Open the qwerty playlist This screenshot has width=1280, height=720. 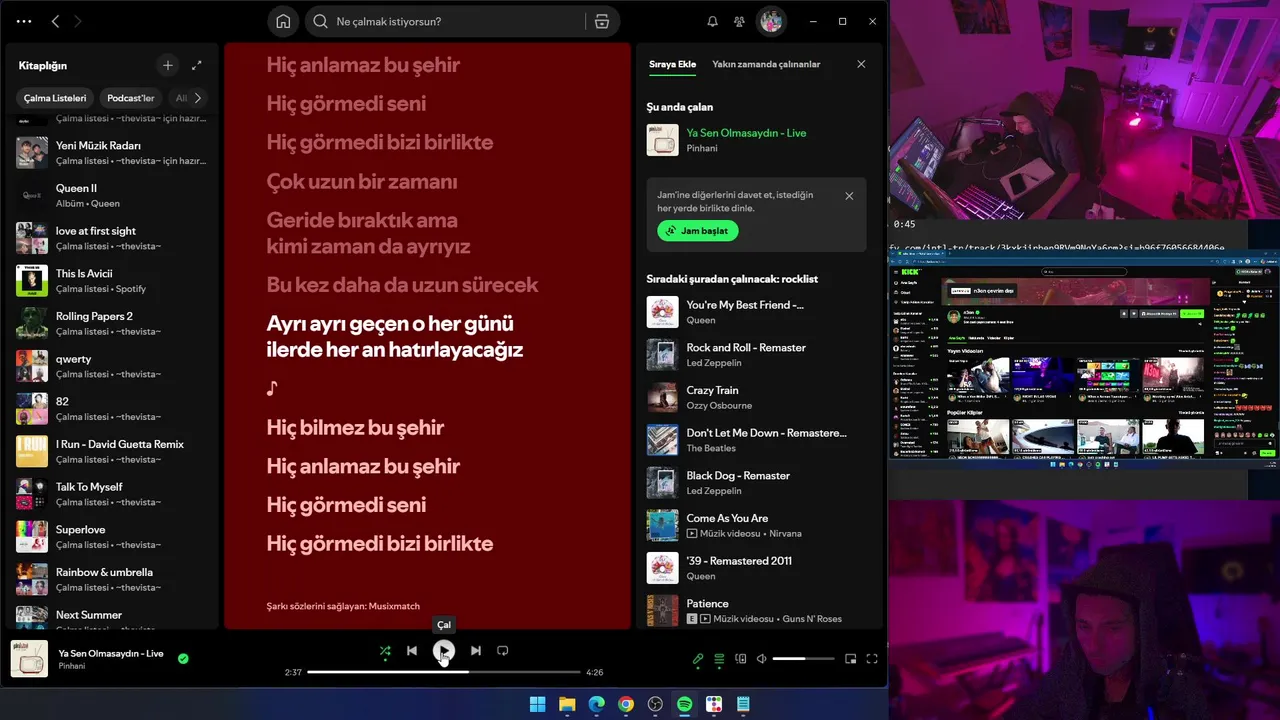(x=112, y=366)
